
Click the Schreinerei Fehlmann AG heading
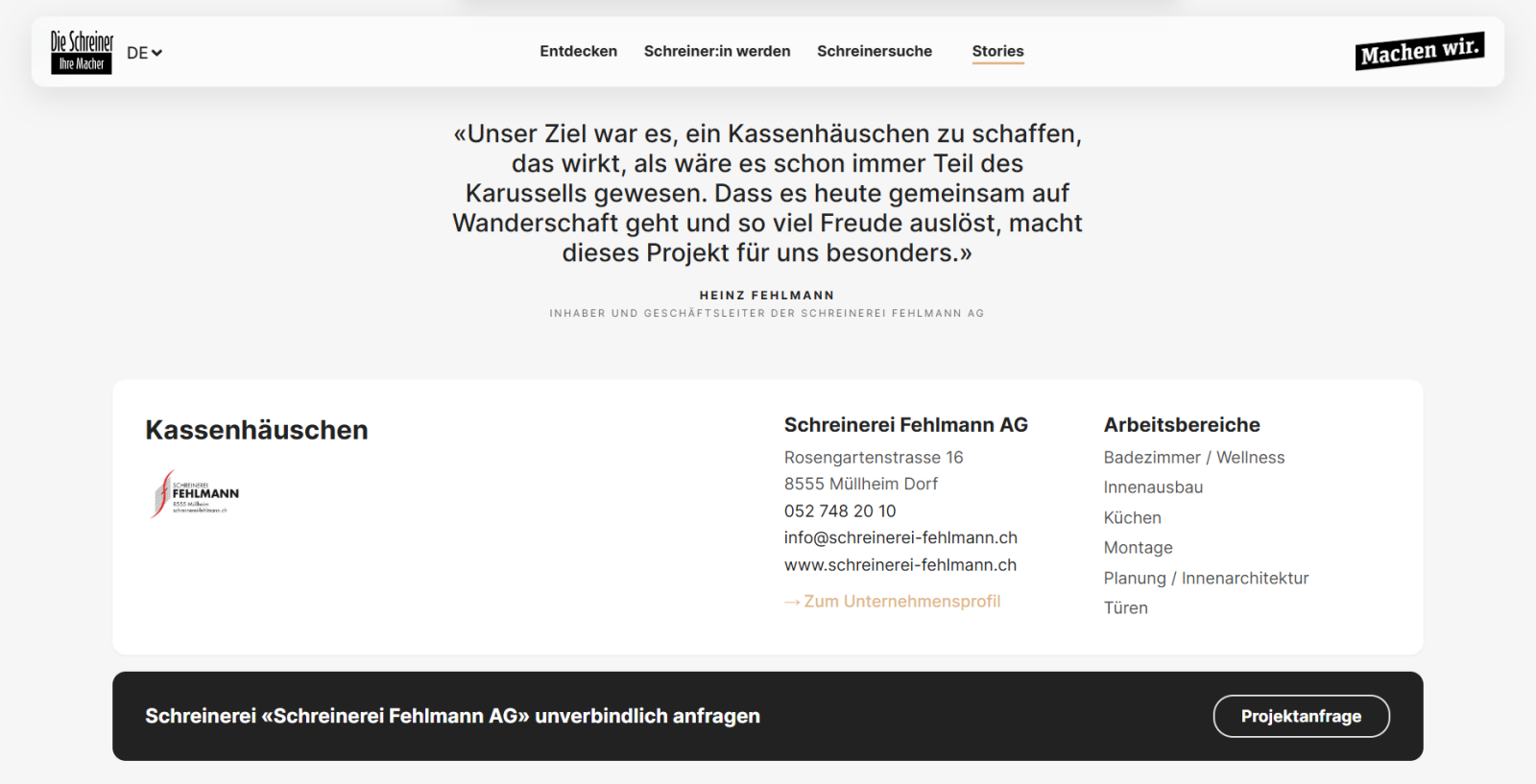[905, 424]
